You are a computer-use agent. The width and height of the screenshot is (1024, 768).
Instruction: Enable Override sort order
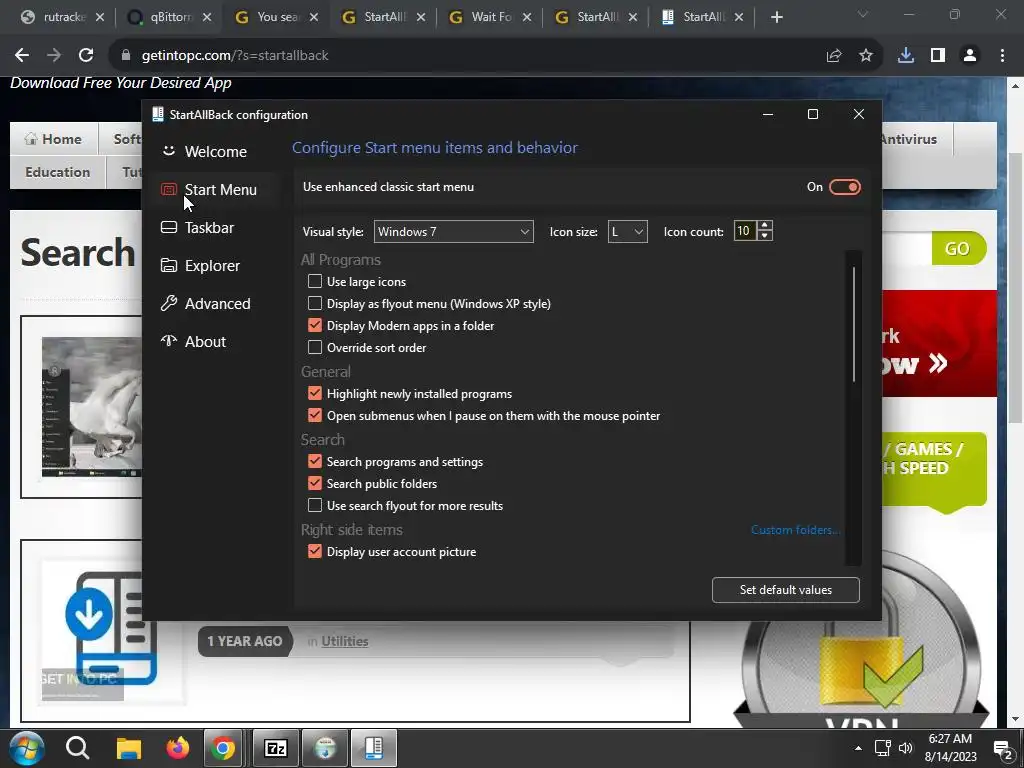tap(315, 347)
